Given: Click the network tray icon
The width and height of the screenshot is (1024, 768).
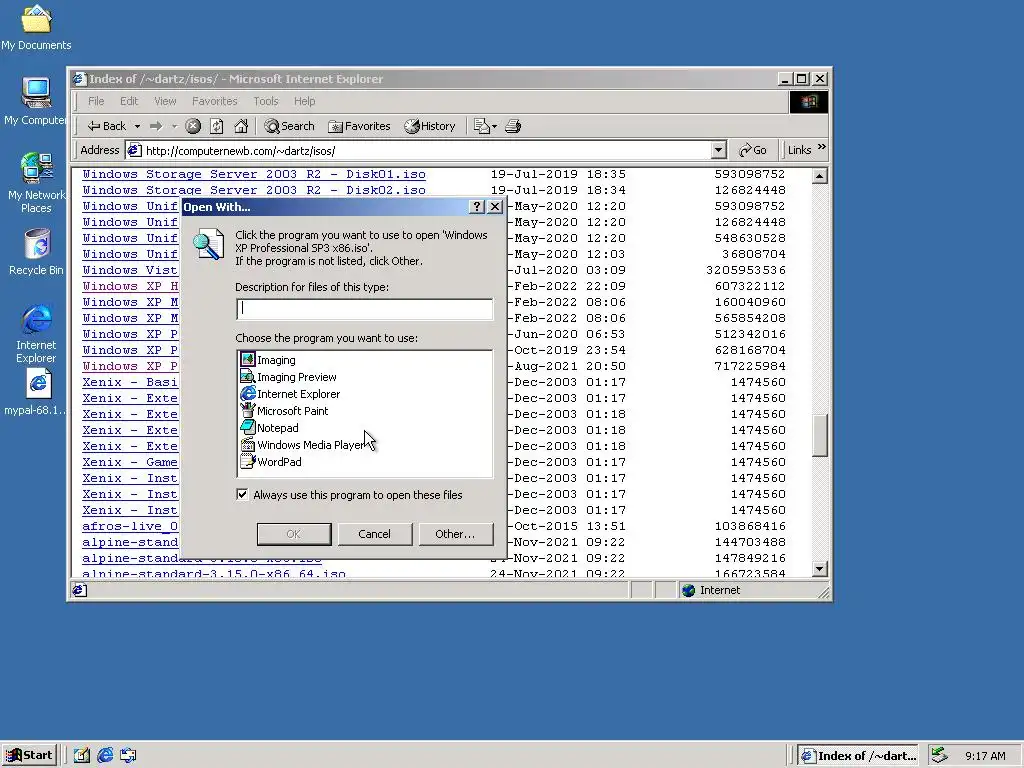Looking at the screenshot, I should click(940, 755).
